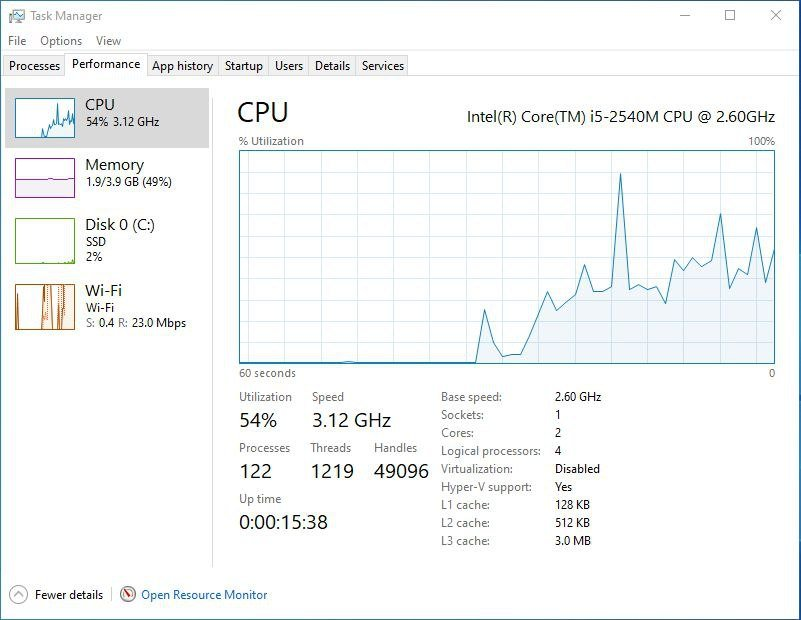
Task: Open the Users tab
Action: pos(289,66)
